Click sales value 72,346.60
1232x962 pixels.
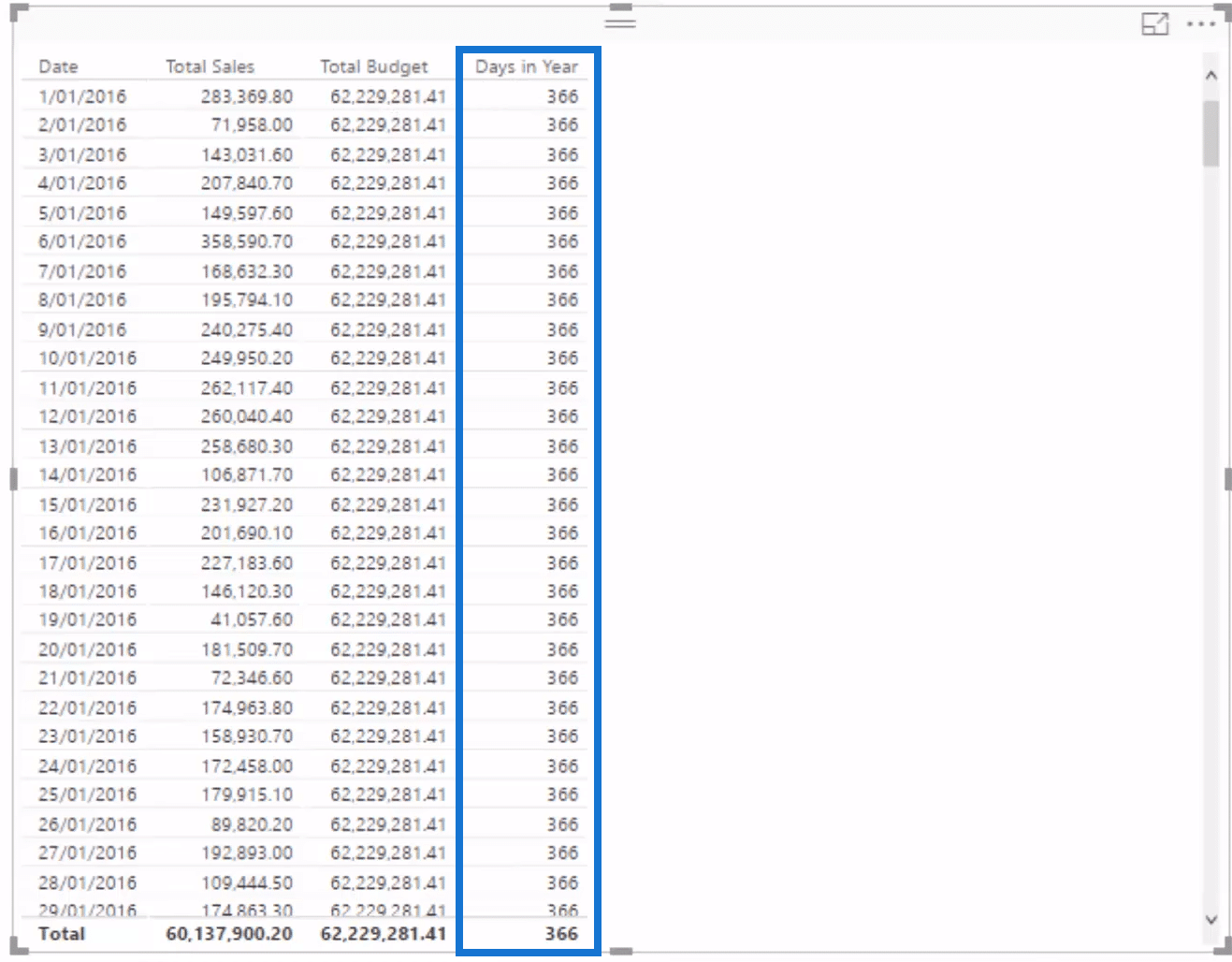point(252,678)
